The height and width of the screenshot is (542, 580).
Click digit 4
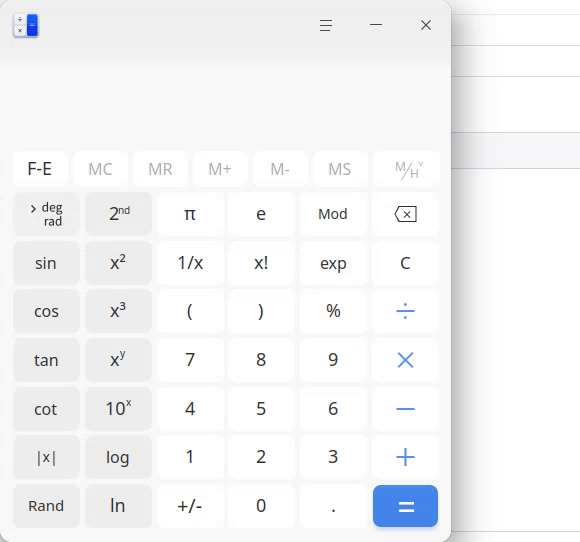(190, 409)
